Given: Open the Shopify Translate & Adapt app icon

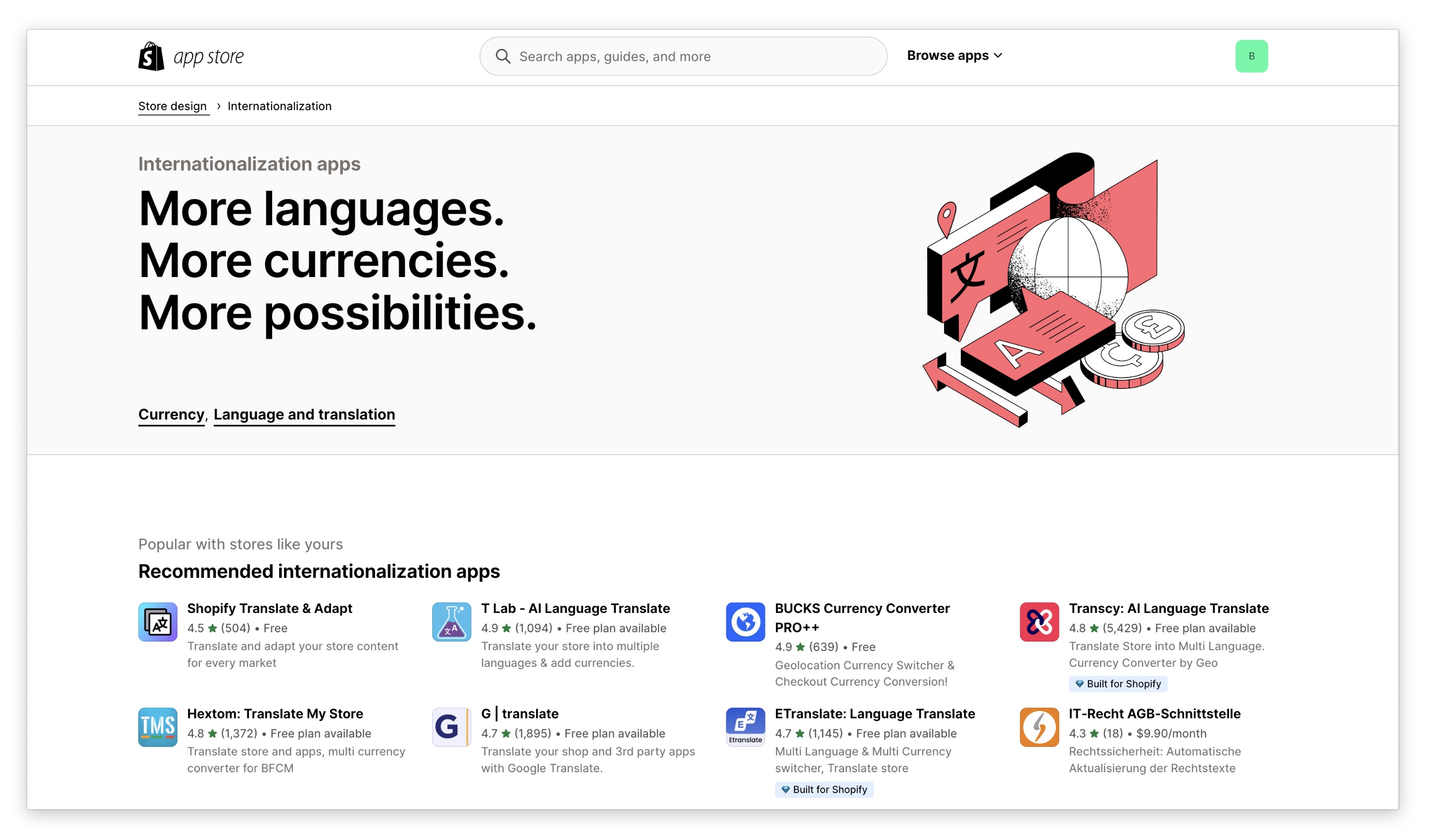Looking at the screenshot, I should point(158,622).
